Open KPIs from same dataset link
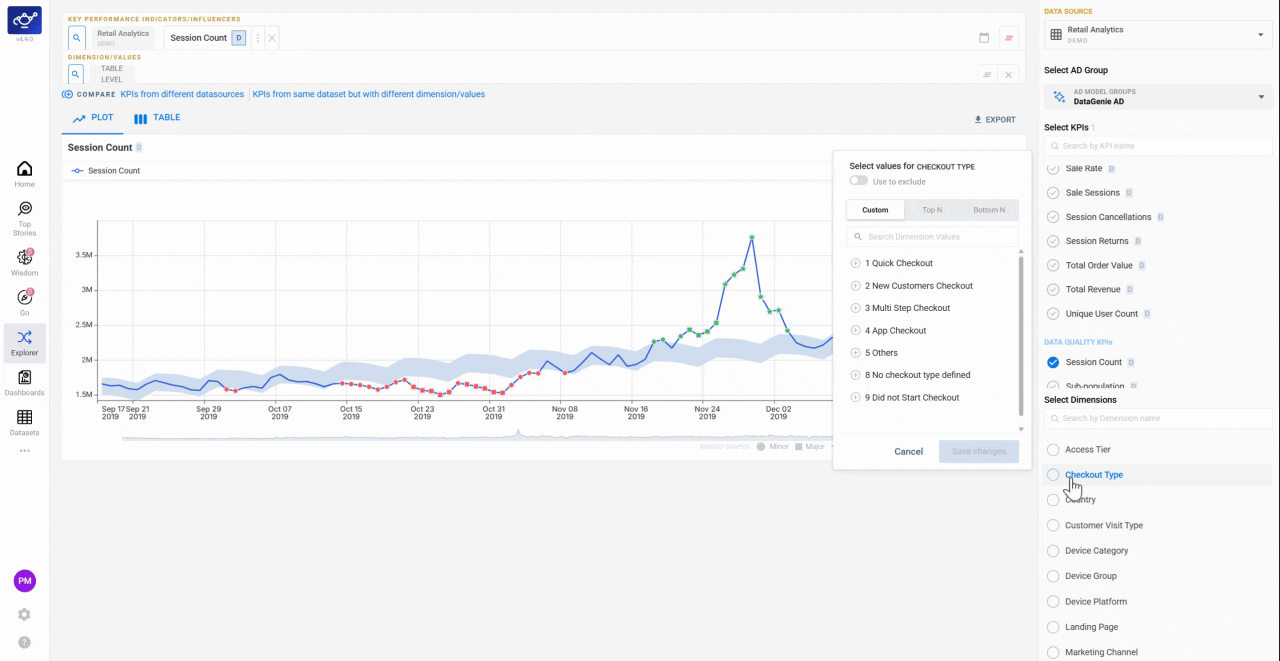The width and height of the screenshot is (1280, 661). coord(369,94)
